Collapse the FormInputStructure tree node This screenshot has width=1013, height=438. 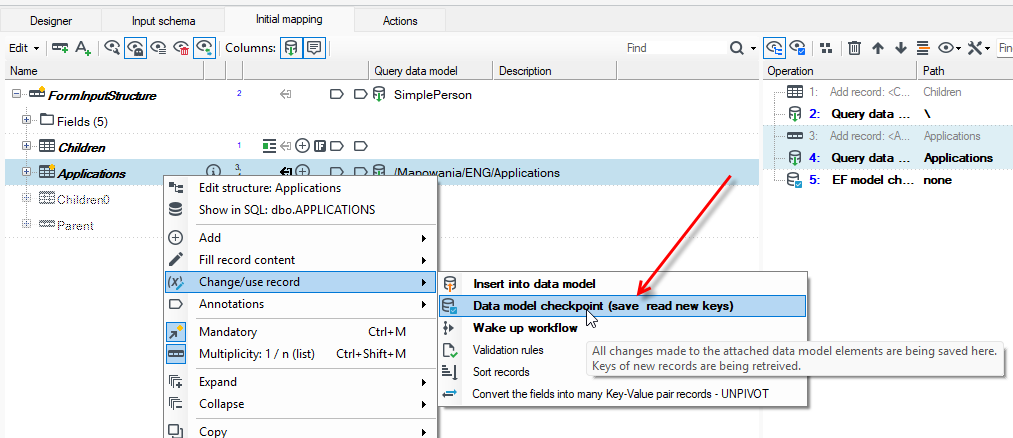point(16,94)
